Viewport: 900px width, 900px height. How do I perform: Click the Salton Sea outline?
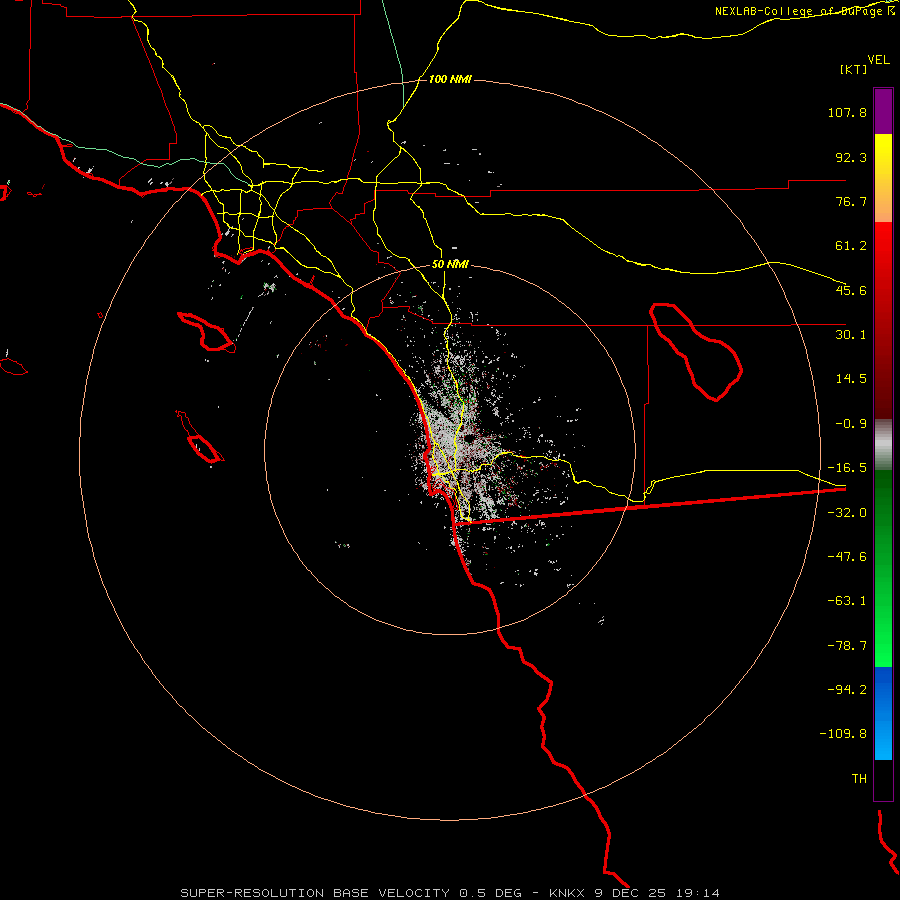(696, 352)
